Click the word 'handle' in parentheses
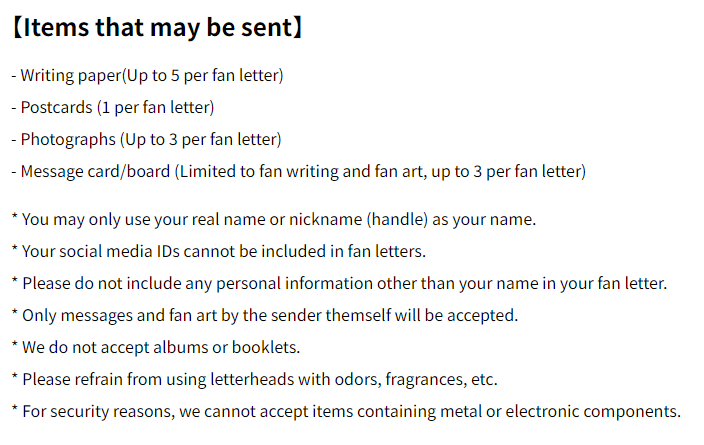Viewport: 704px width, 445px height. (x=397, y=220)
